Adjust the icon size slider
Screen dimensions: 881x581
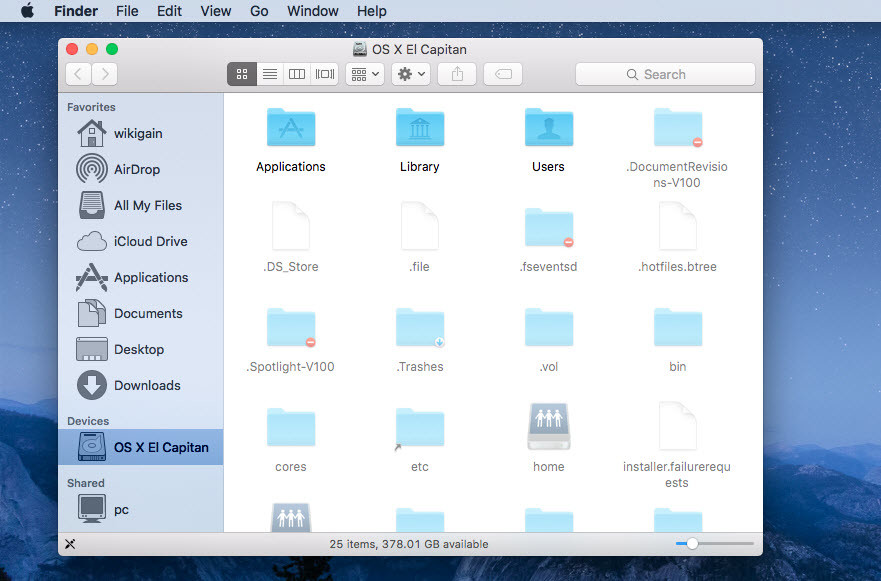coord(691,544)
